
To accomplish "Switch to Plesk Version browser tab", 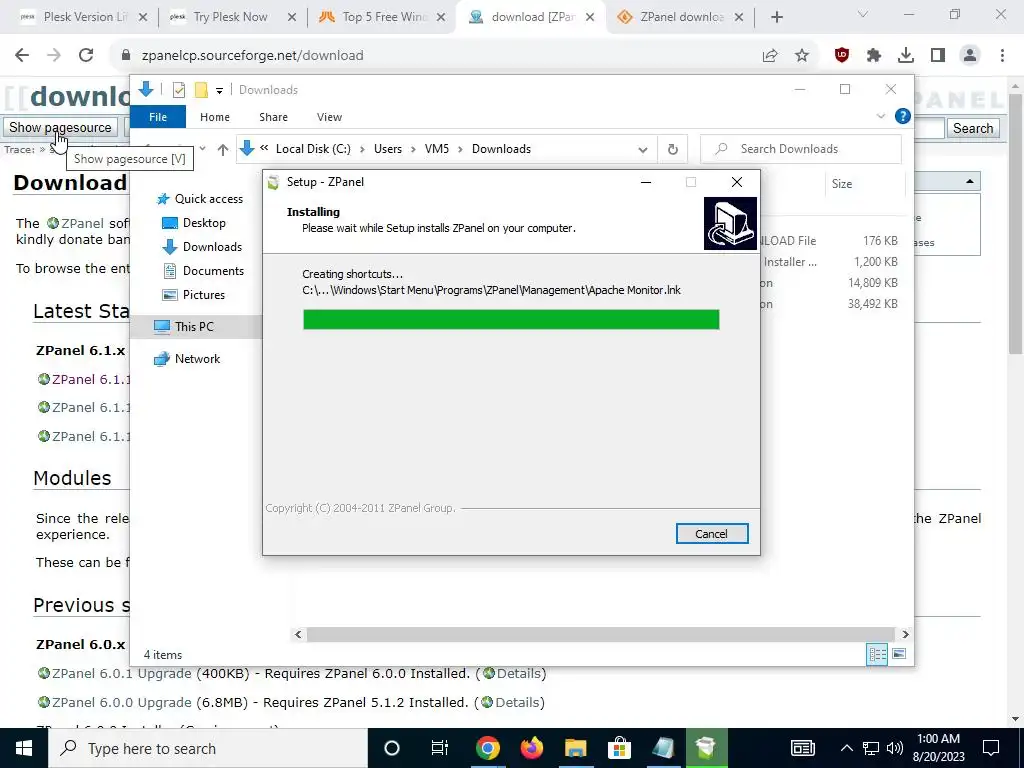I will click(84, 17).
